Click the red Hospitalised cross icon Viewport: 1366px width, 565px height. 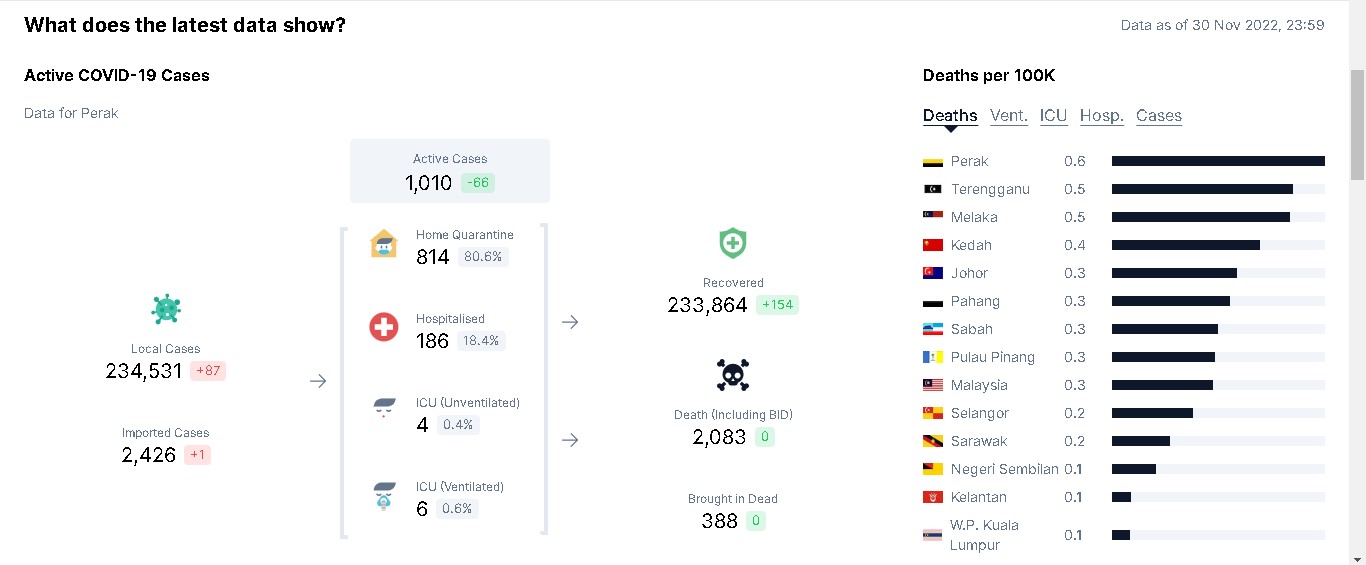click(384, 327)
